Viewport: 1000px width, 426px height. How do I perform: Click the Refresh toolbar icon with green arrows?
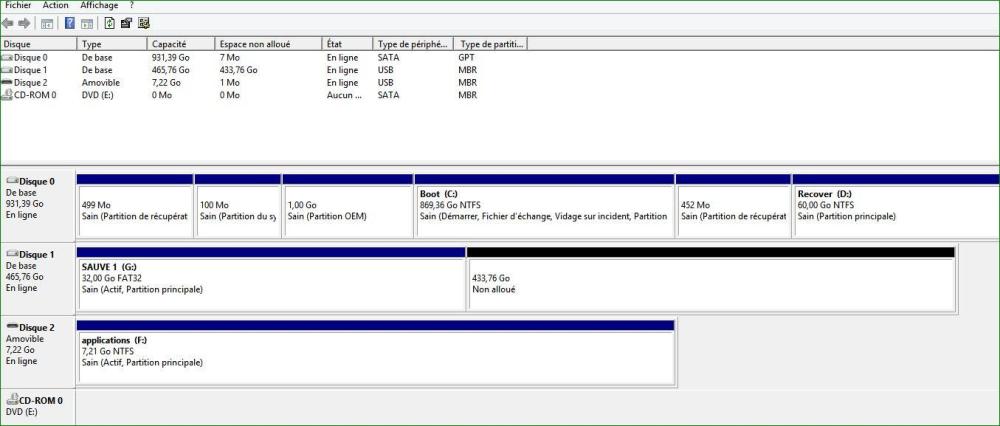110,23
